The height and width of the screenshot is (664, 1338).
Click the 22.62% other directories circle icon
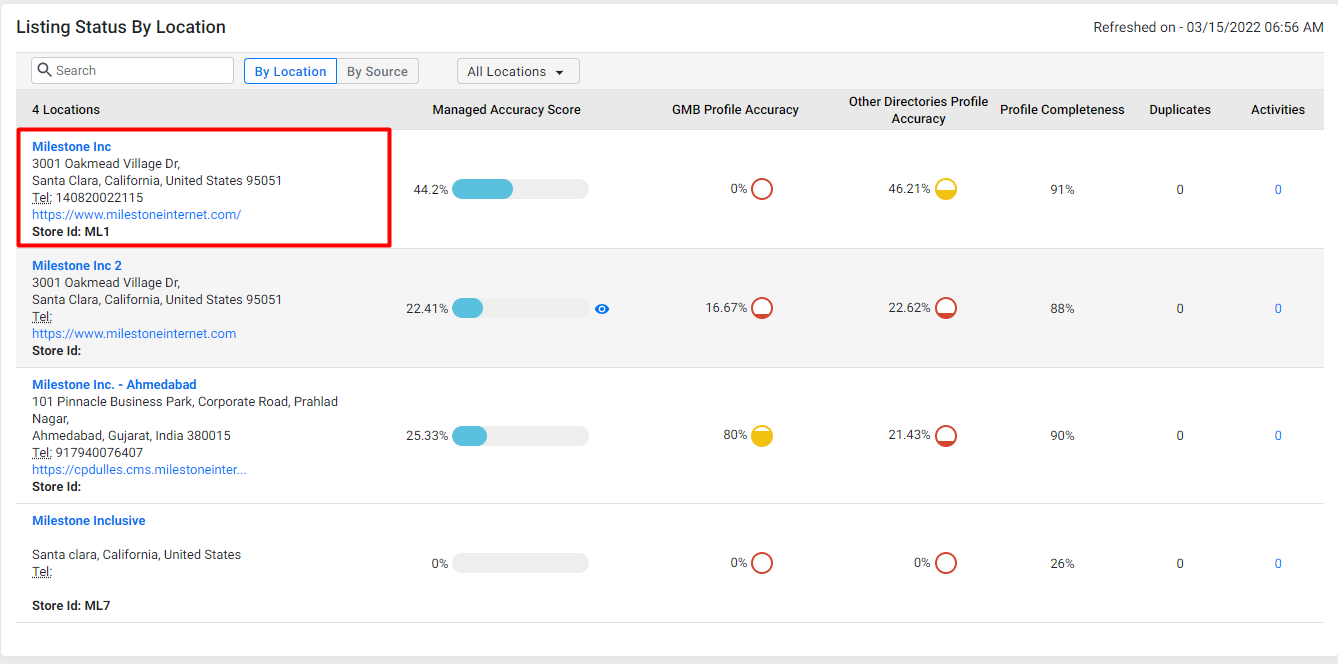[x=946, y=308]
